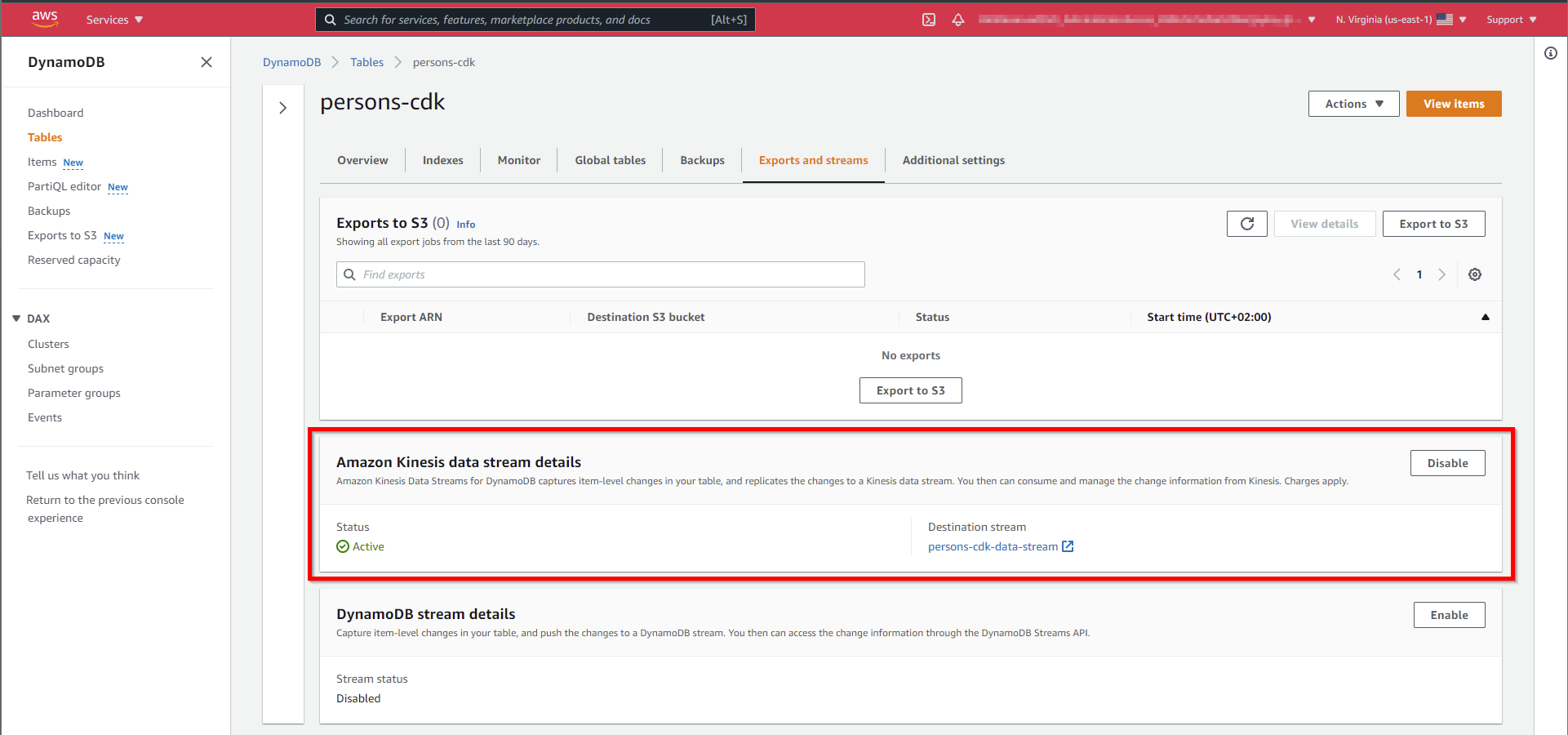
Task: Open the info panel icon at right edge
Action: click(x=1551, y=54)
